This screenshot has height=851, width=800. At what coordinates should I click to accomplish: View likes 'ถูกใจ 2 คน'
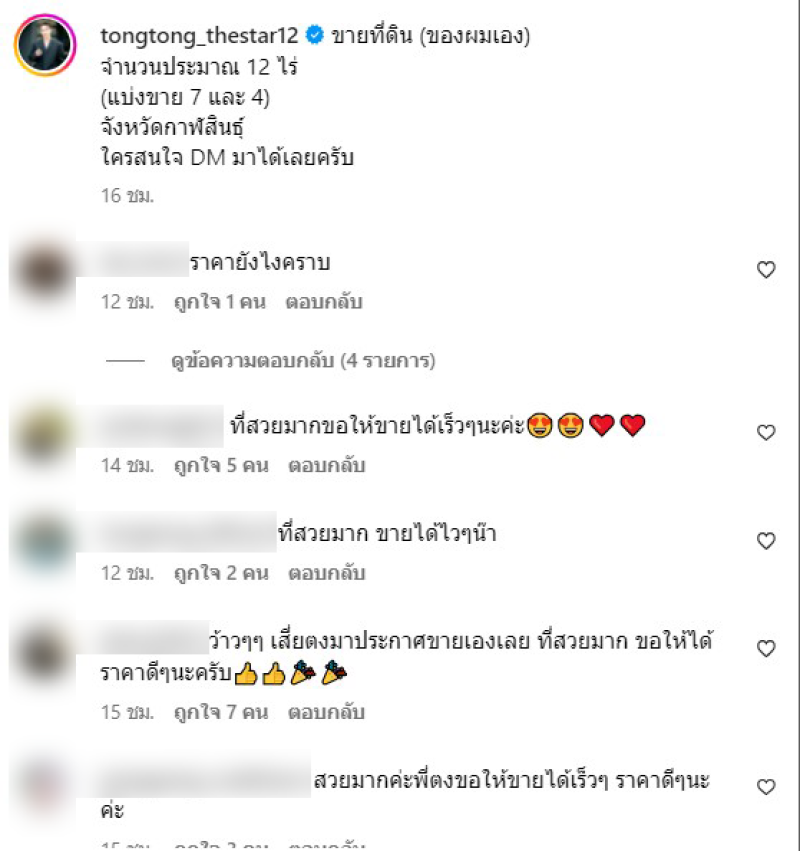pos(221,573)
